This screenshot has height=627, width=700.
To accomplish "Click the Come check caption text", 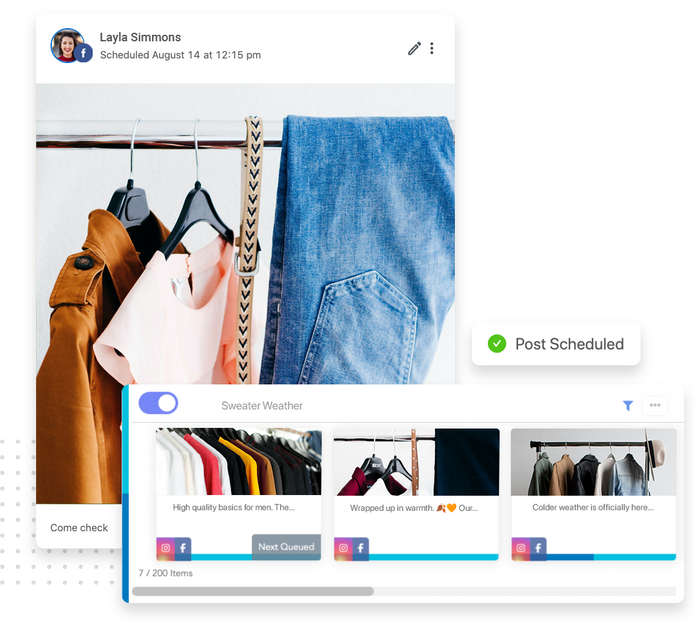I will [79, 528].
